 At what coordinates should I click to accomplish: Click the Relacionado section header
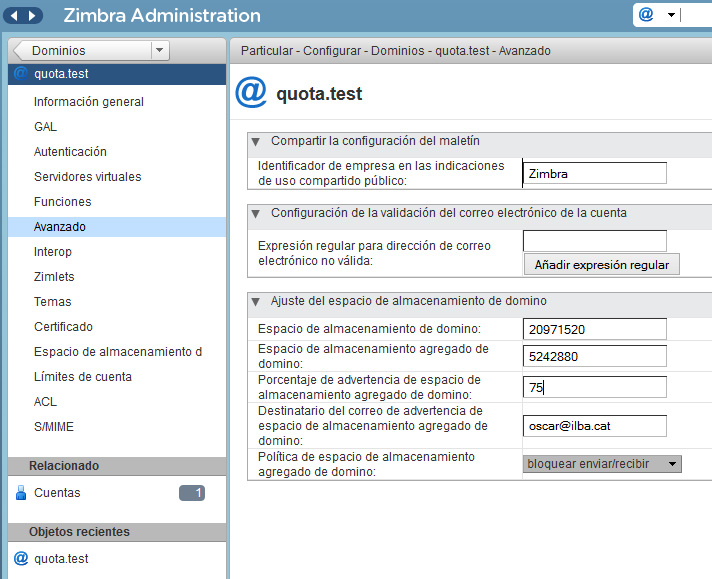117,466
